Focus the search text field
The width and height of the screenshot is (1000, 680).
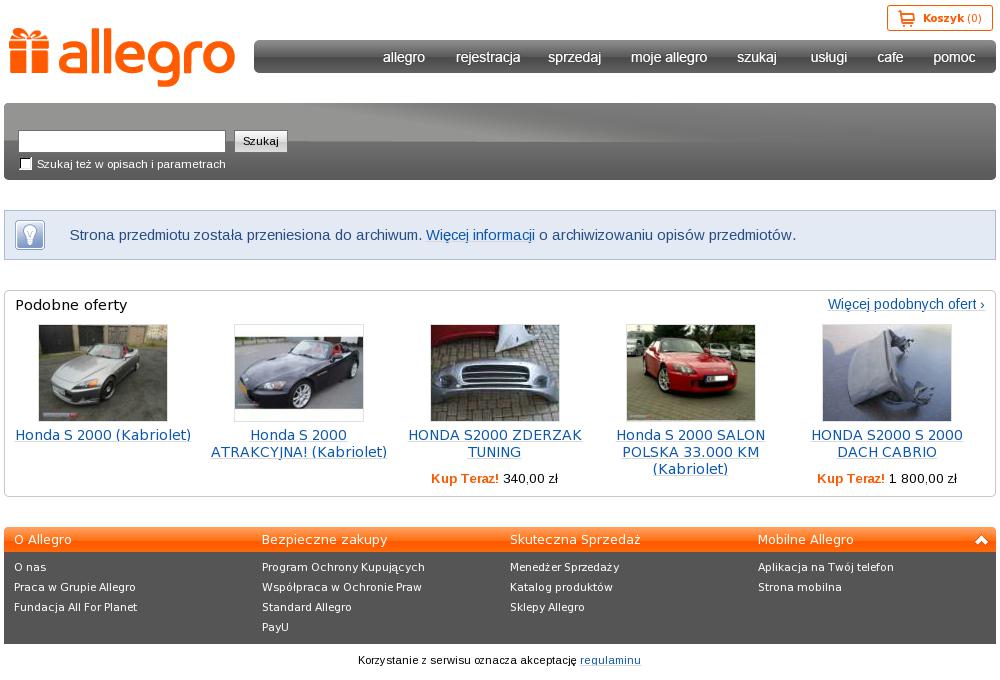[122, 141]
